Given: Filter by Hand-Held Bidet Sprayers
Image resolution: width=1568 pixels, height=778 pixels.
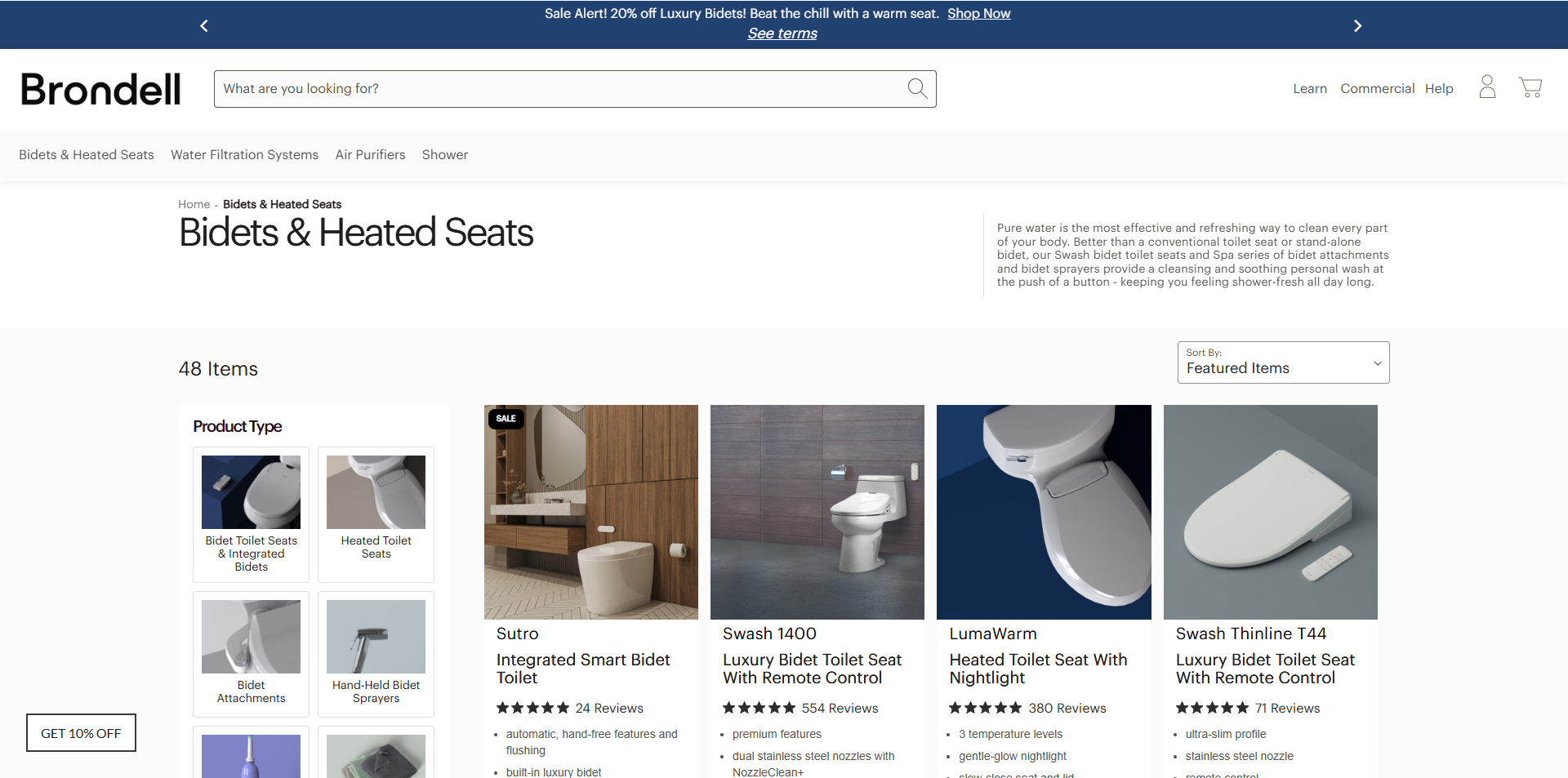Looking at the screenshot, I should coord(376,653).
